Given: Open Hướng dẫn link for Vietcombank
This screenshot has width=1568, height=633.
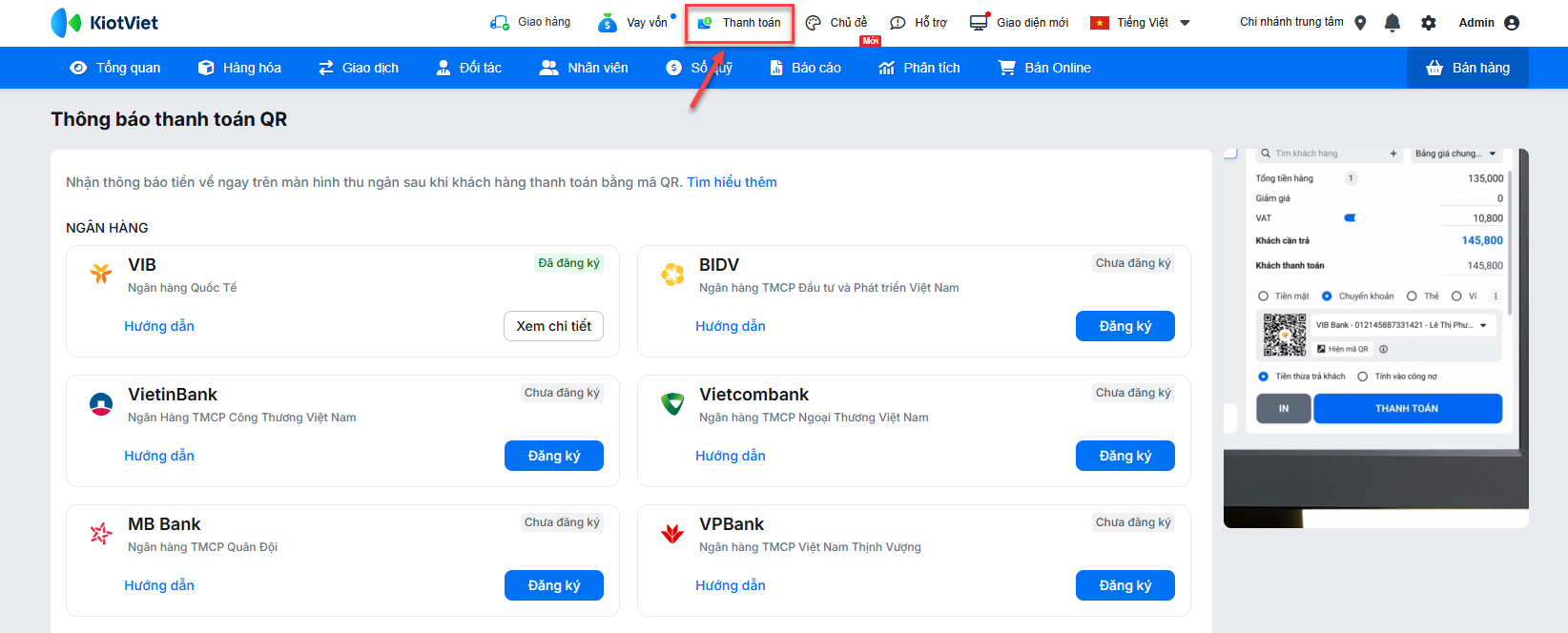Looking at the screenshot, I should (731, 456).
